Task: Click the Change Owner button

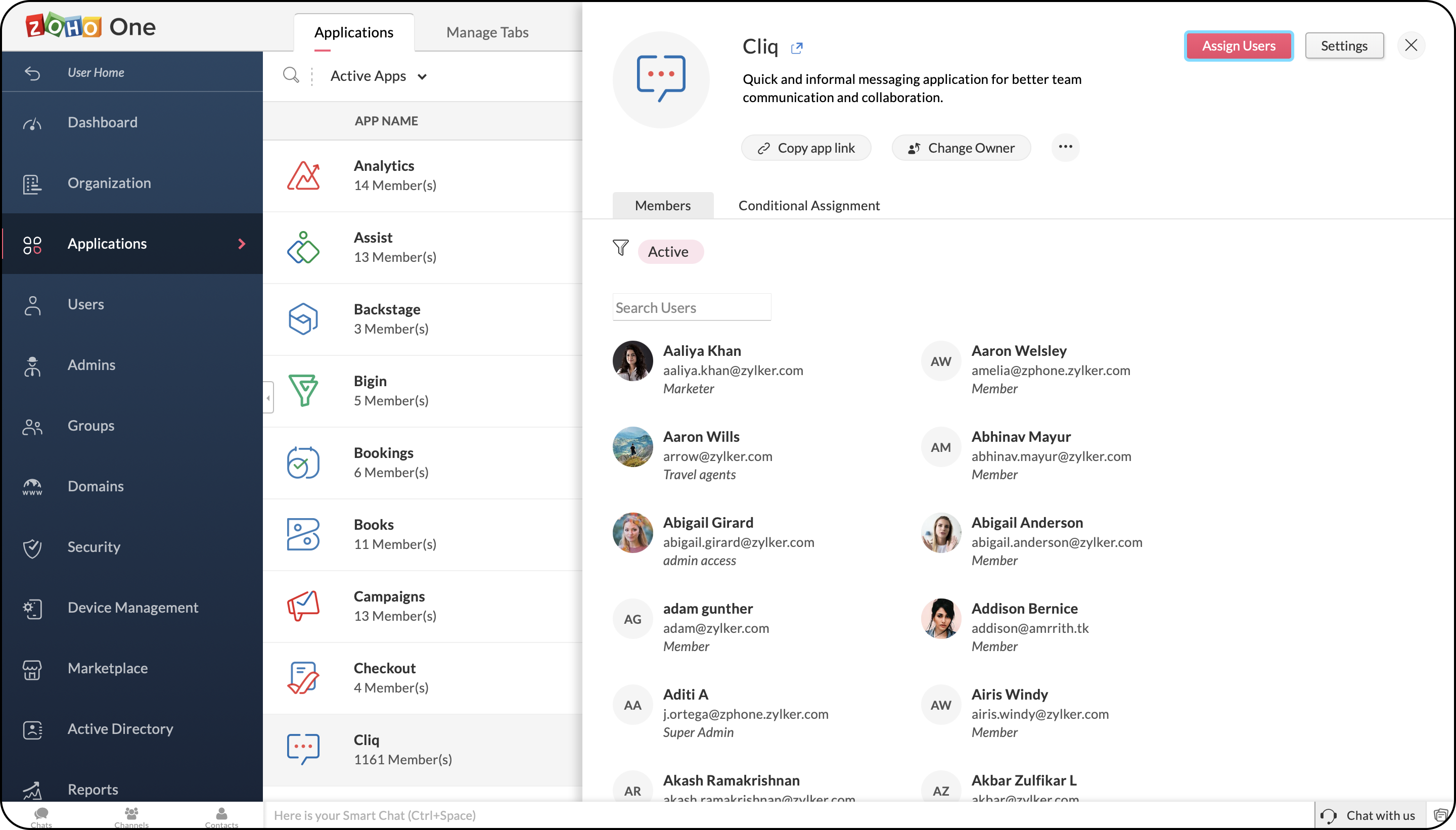Action: point(961,148)
